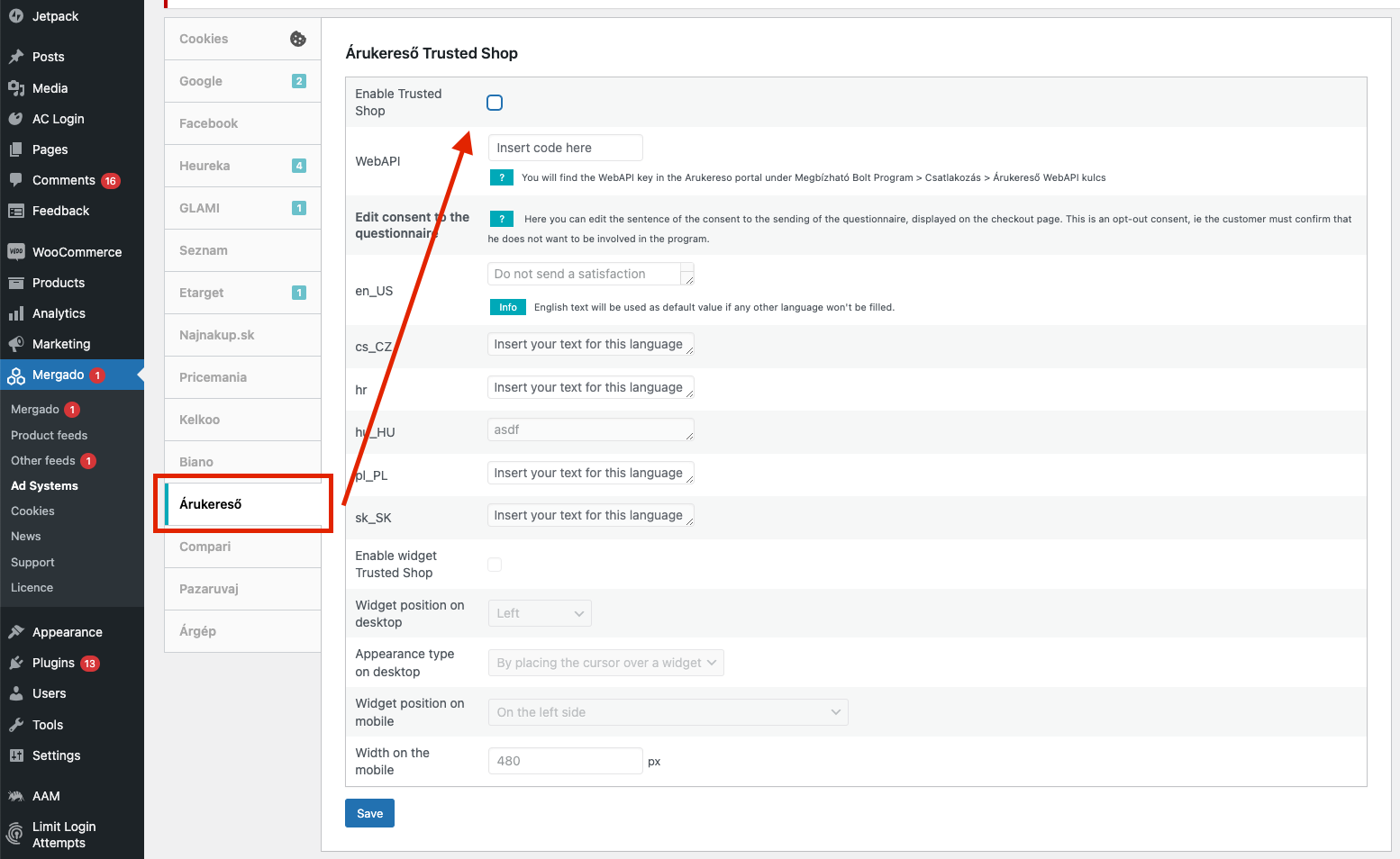
Task: Click the Plugins plug icon
Action: (16, 663)
